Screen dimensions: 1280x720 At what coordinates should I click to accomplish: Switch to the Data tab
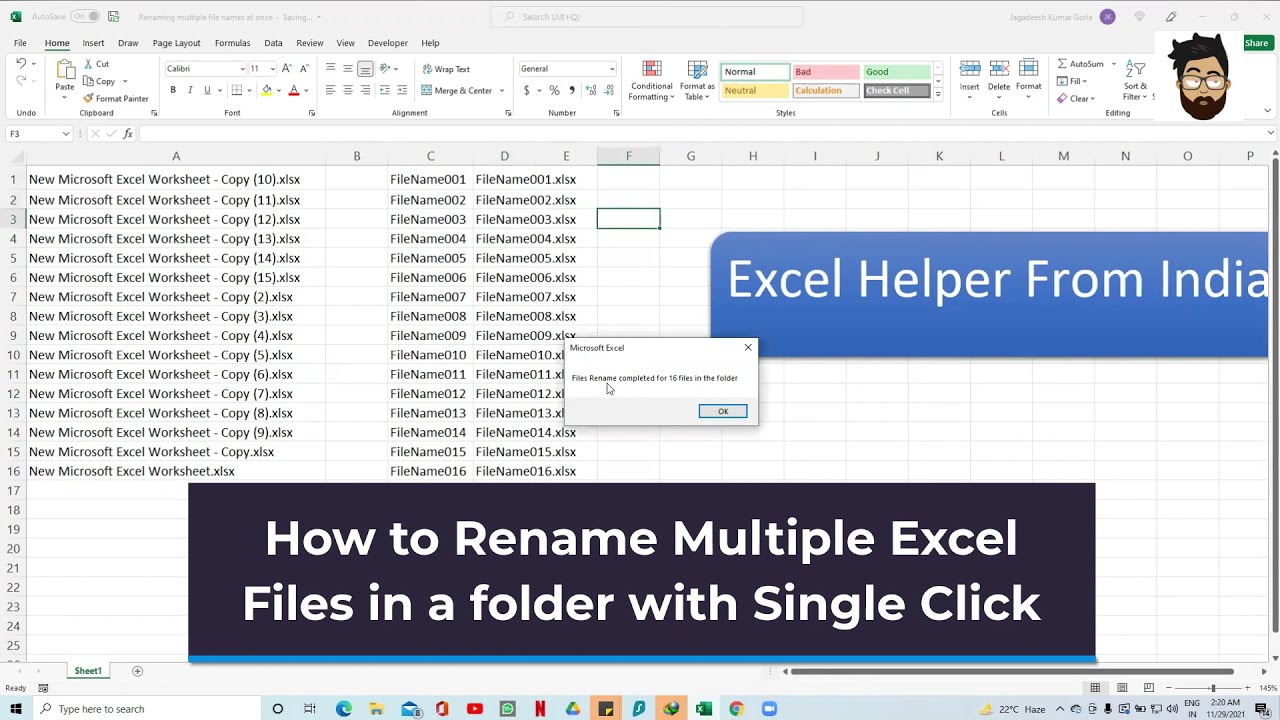(x=273, y=43)
